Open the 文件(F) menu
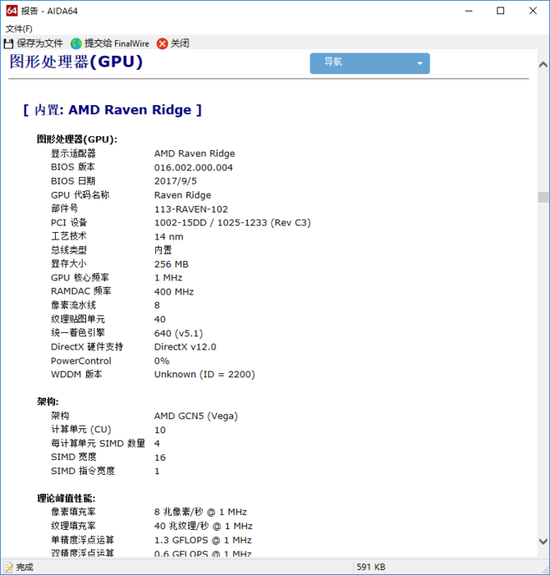The width and height of the screenshot is (550, 575). click(19, 29)
